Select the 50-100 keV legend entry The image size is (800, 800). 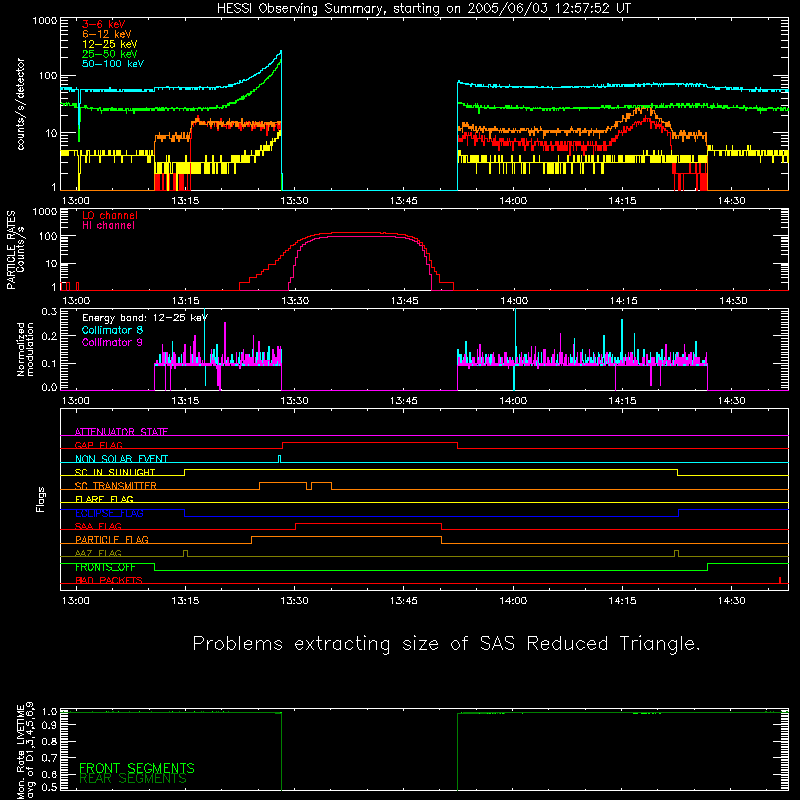(x=113, y=64)
